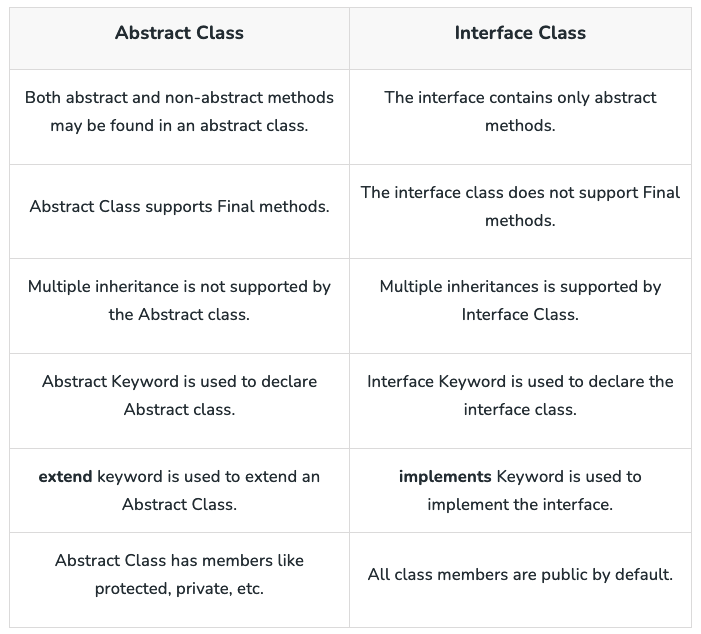
Task: Click the bold "extend" keyword
Action: click(65, 476)
